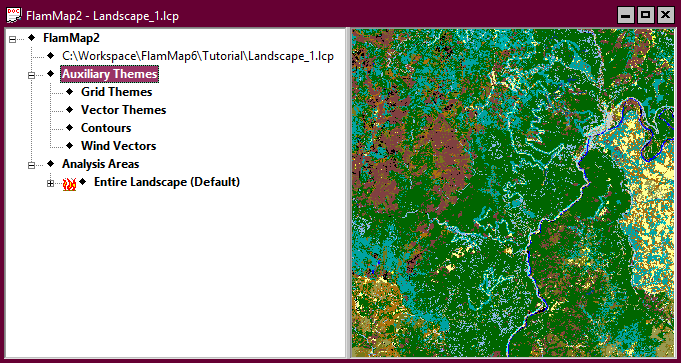The width and height of the screenshot is (681, 363).
Task: Maximize the FlamMap2 window
Action: [645, 16]
